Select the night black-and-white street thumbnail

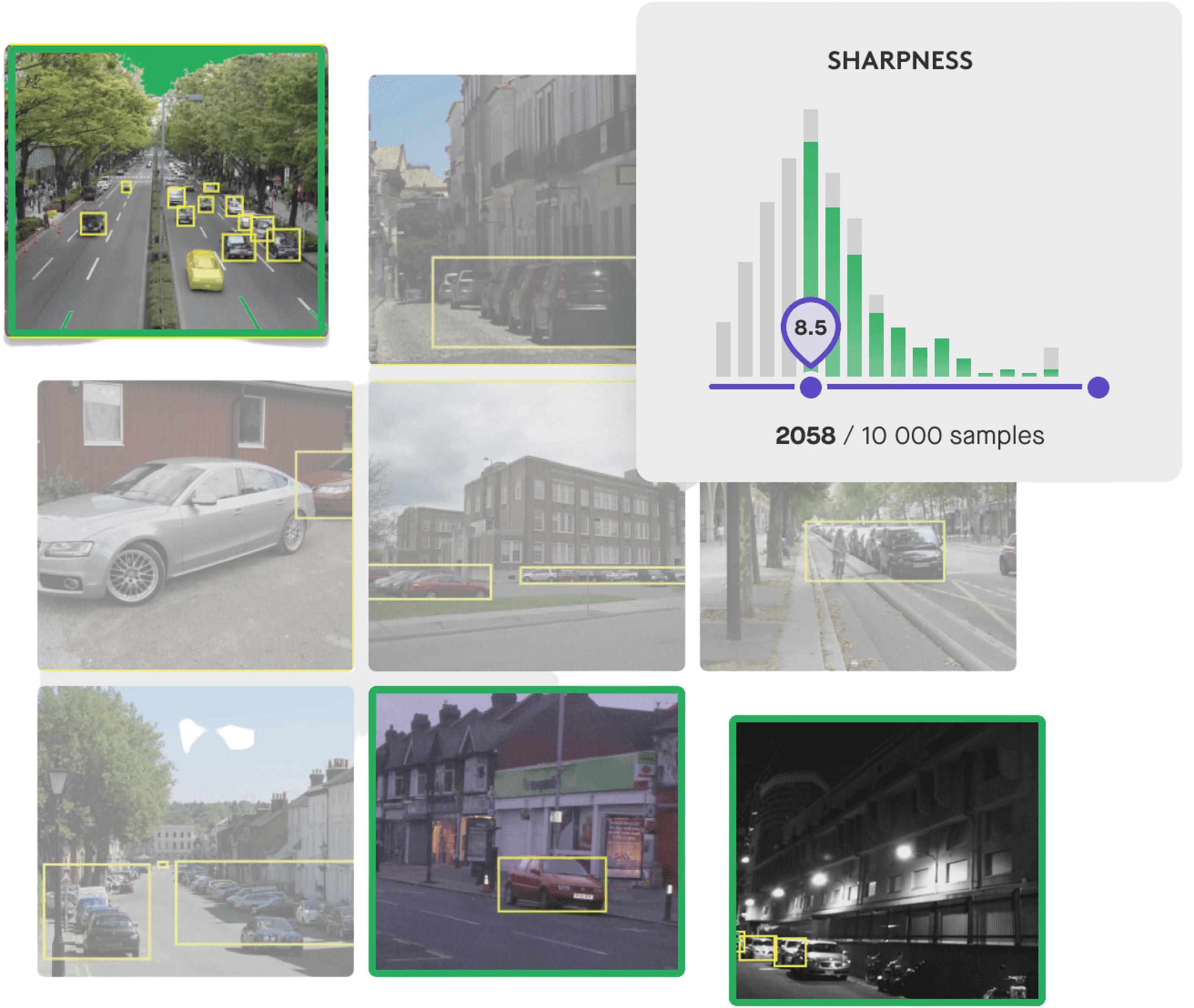point(887,860)
